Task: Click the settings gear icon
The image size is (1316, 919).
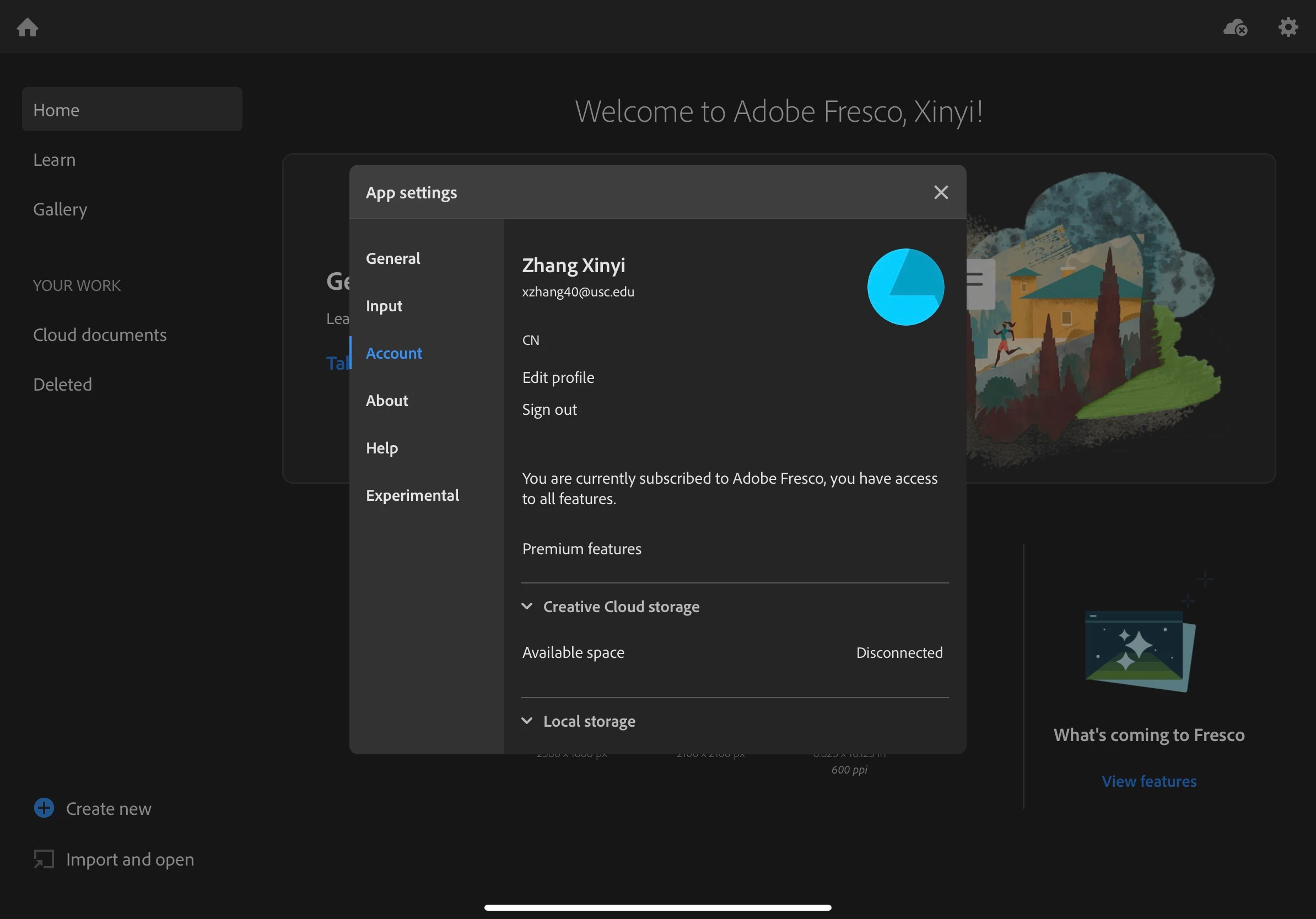Action: [x=1287, y=27]
